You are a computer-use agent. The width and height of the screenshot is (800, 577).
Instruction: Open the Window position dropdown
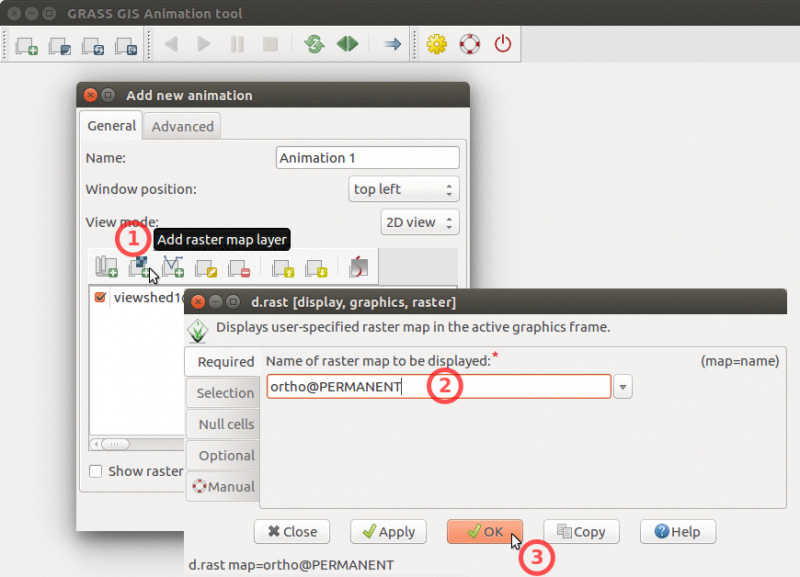click(404, 189)
